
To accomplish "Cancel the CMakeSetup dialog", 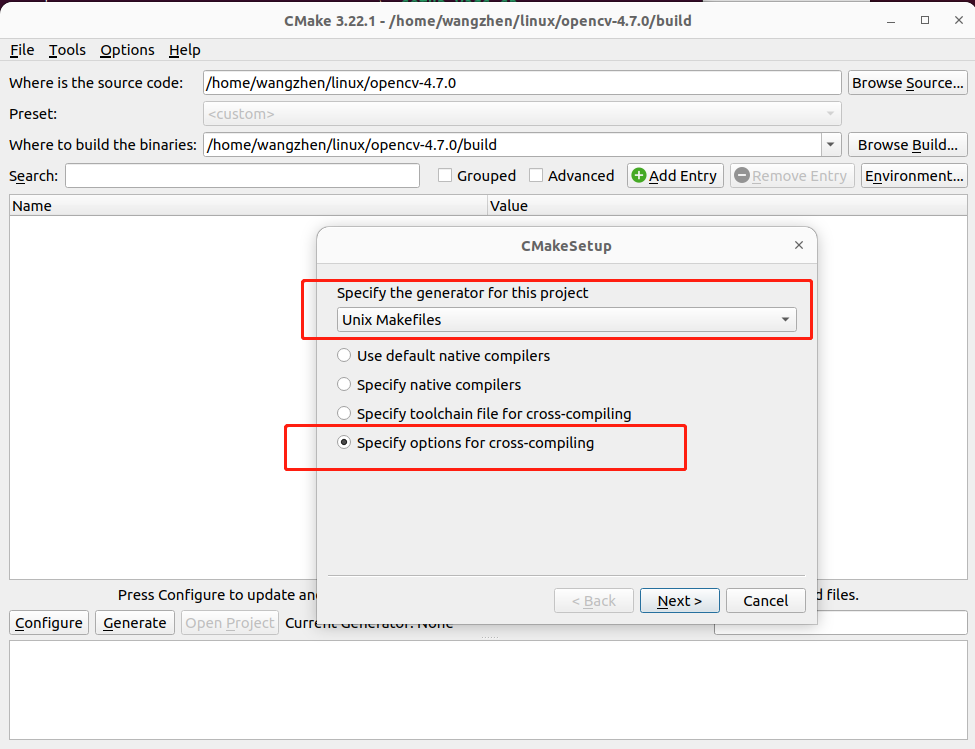I will (x=765, y=601).
